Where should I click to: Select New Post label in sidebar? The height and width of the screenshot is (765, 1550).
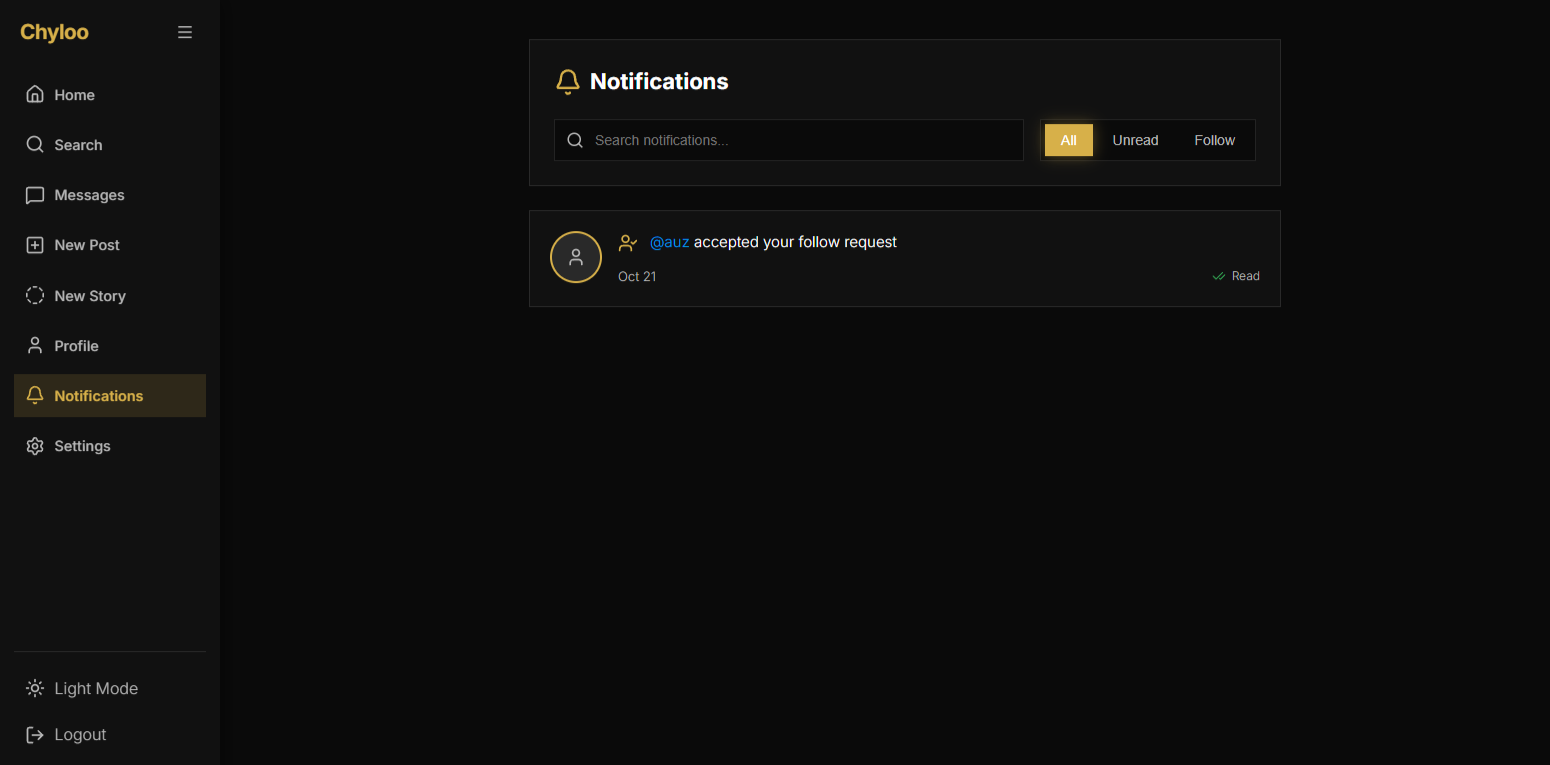pyautogui.click(x=87, y=245)
